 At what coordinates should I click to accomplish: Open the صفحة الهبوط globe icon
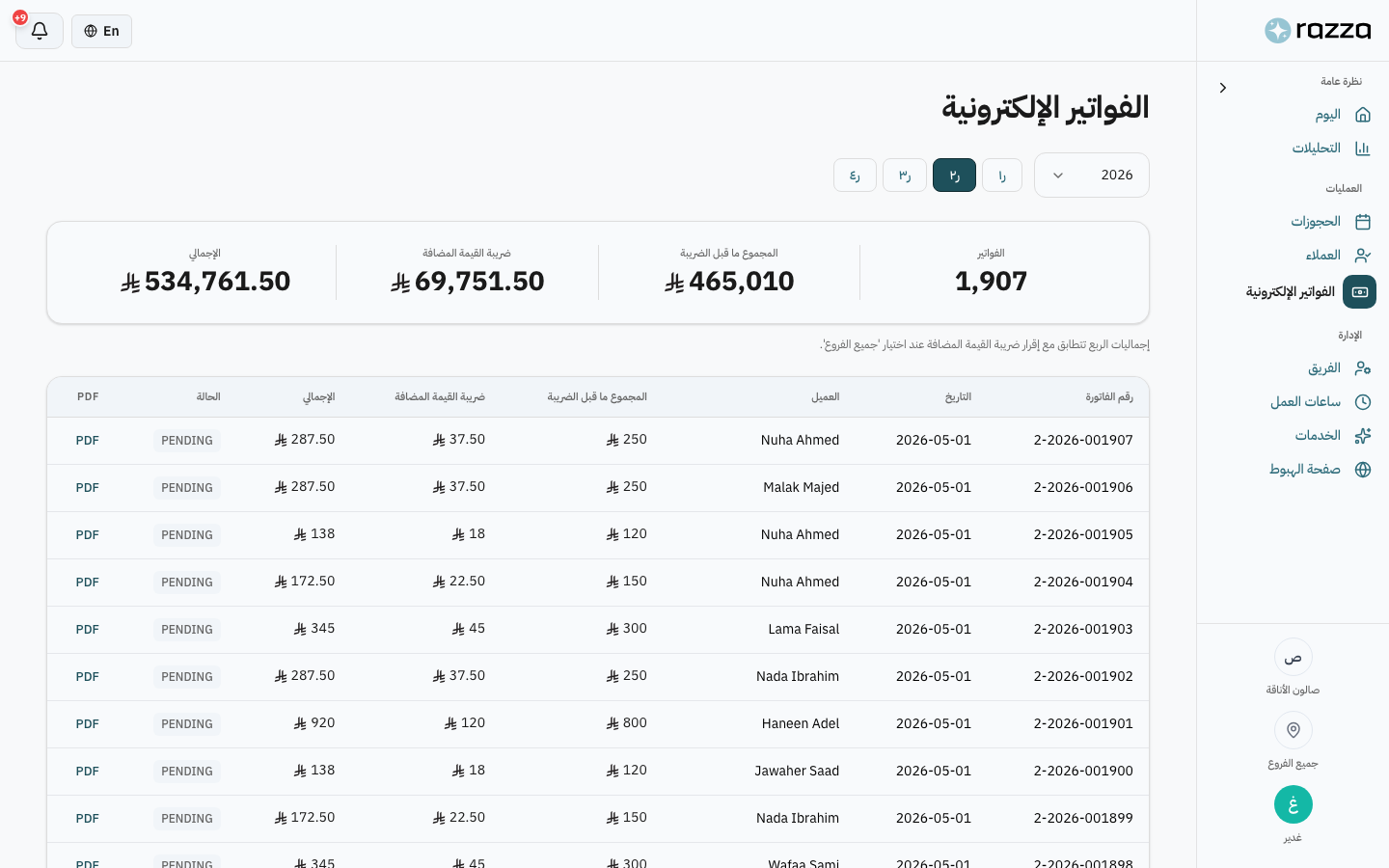(1363, 470)
